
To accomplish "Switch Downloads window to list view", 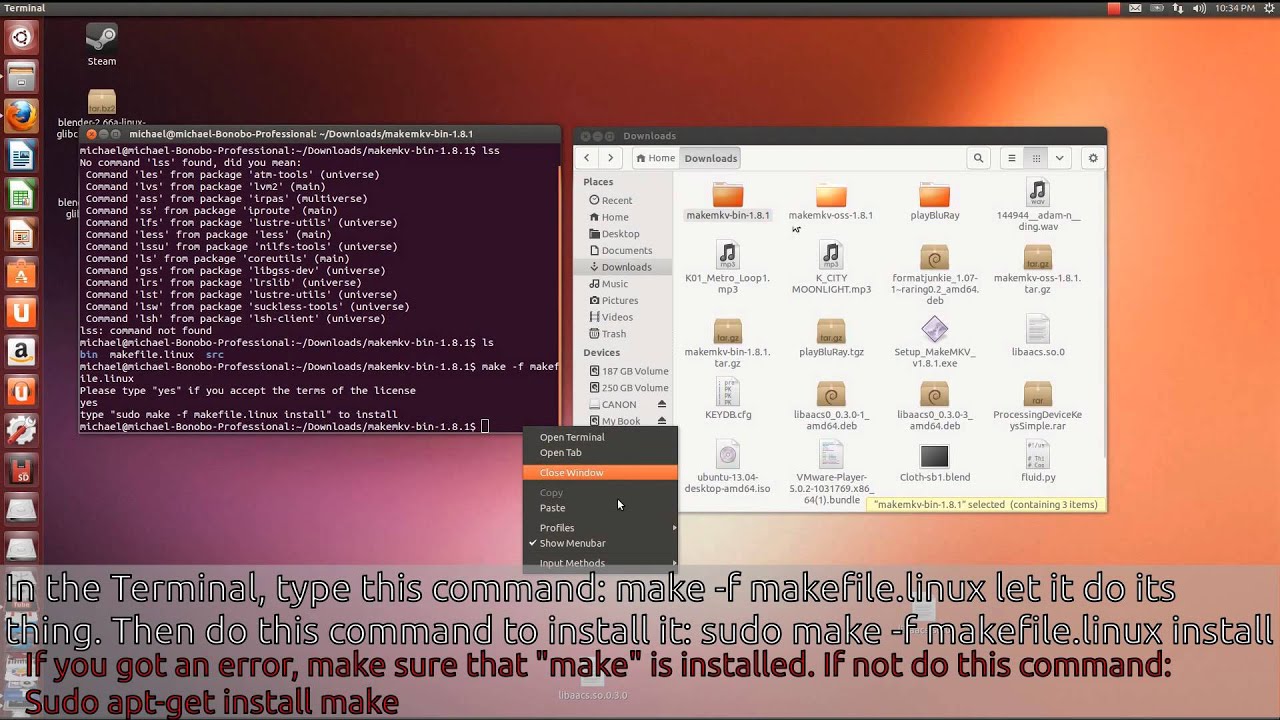I will coord(1012,158).
